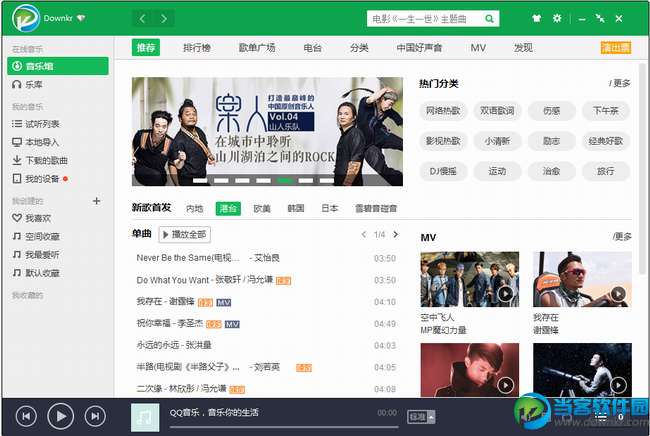
Task: Click 播放全部 button
Action: [184, 235]
